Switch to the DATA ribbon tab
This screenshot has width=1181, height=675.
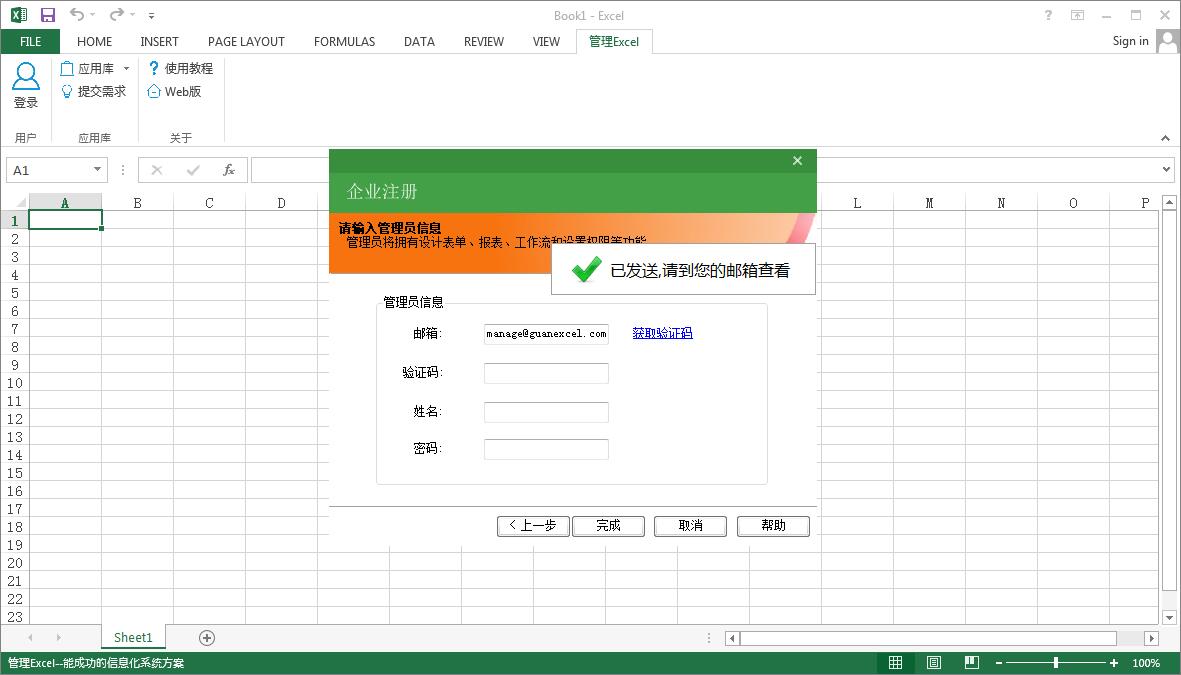(x=419, y=41)
